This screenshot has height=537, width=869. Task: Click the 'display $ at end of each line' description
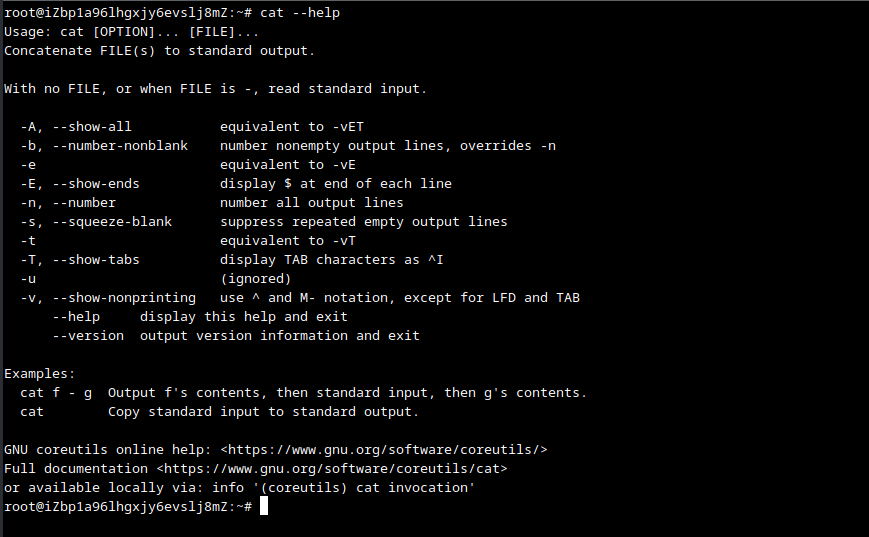tap(336, 184)
